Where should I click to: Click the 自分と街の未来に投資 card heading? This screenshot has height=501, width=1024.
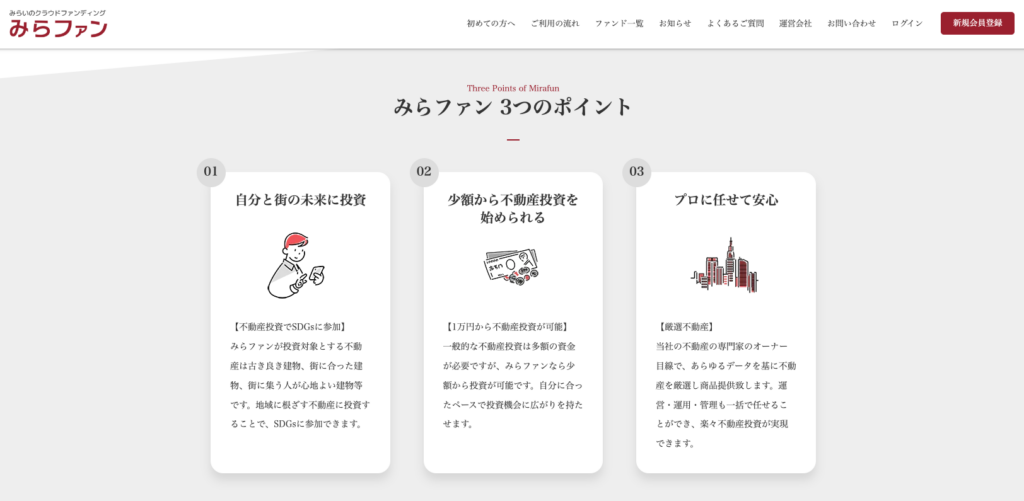click(300, 200)
